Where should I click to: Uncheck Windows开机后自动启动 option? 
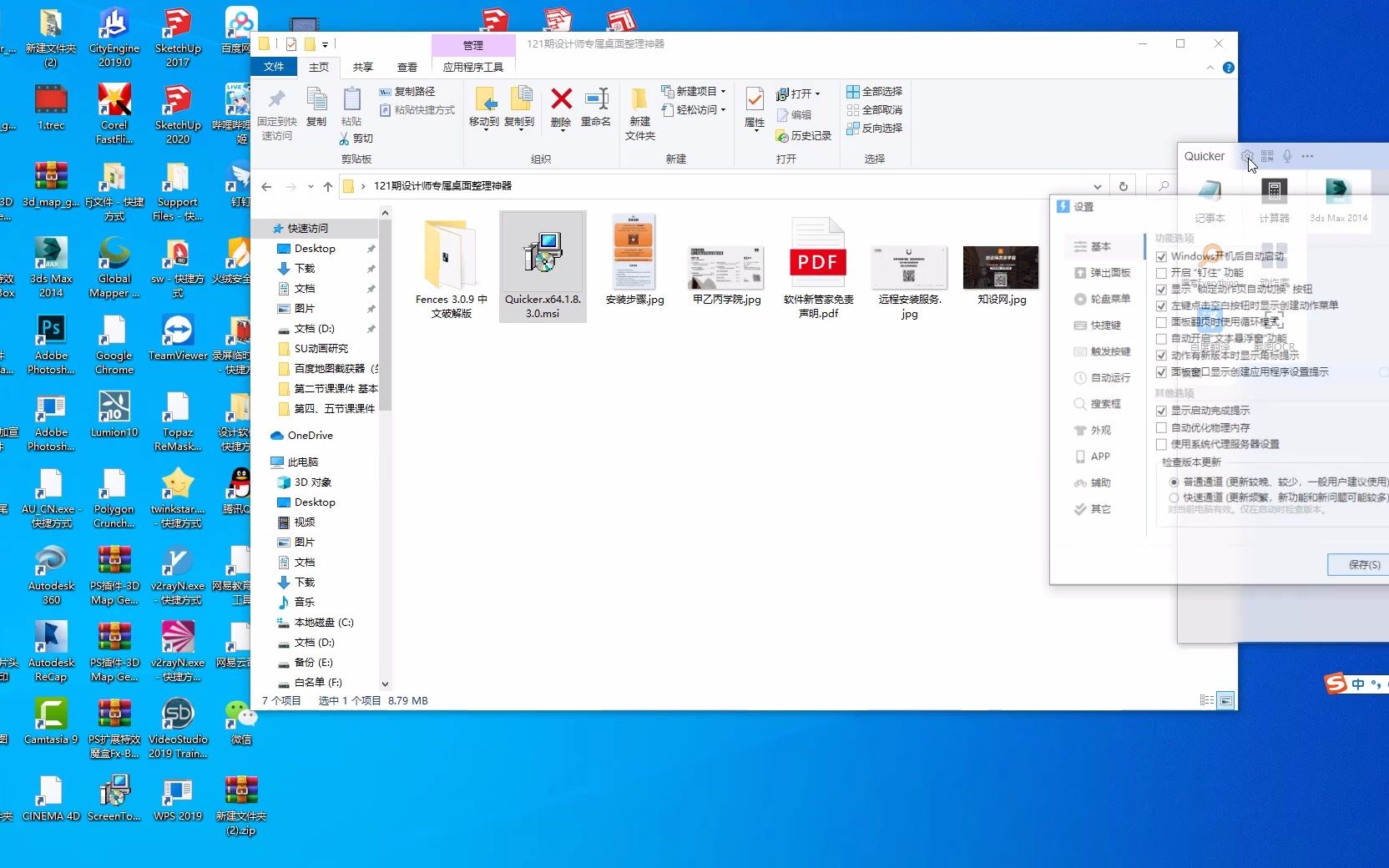[x=1161, y=255]
